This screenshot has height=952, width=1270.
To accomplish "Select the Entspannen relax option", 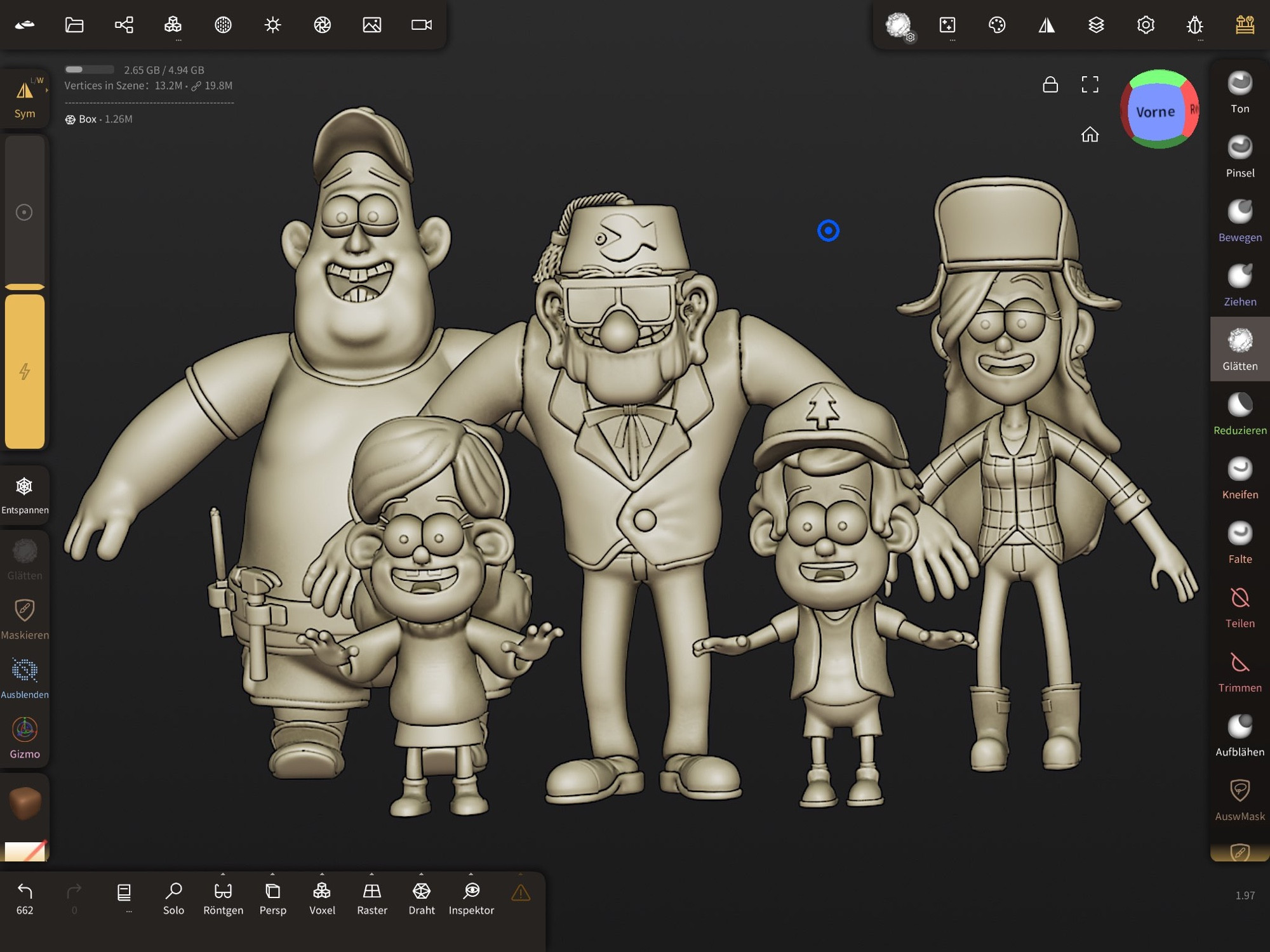I will tap(25, 496).
